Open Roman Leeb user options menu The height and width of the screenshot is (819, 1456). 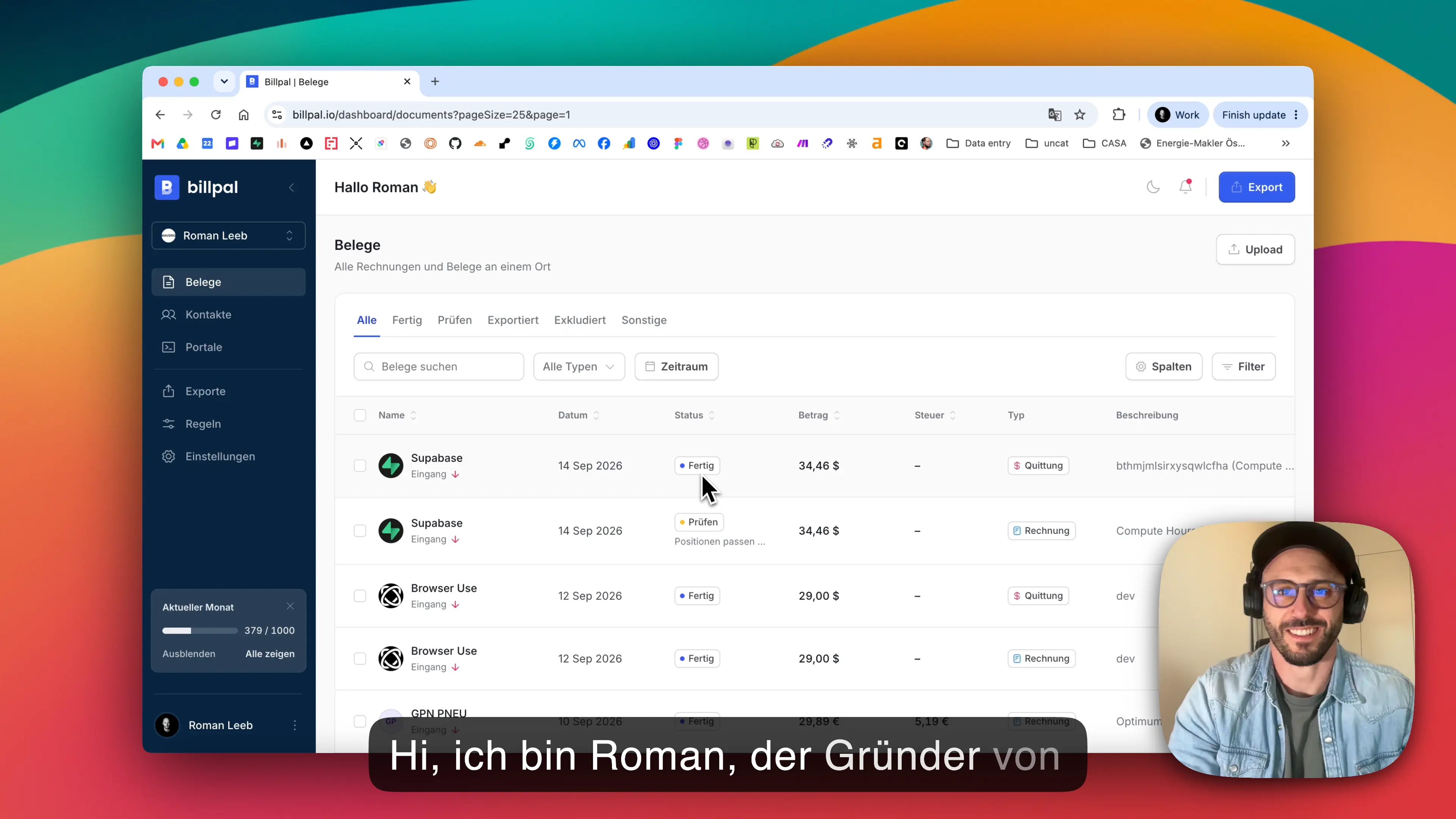tap(295, 725)
